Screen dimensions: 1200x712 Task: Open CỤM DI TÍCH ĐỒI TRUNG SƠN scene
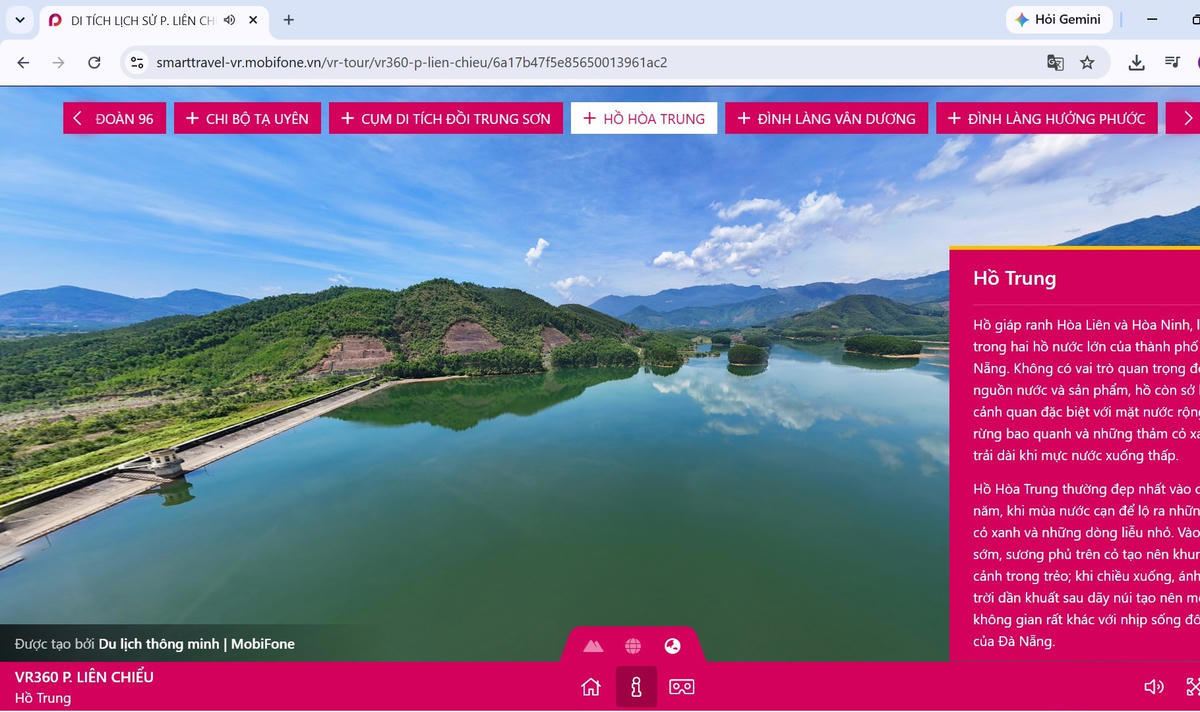[x=446, y=118]
